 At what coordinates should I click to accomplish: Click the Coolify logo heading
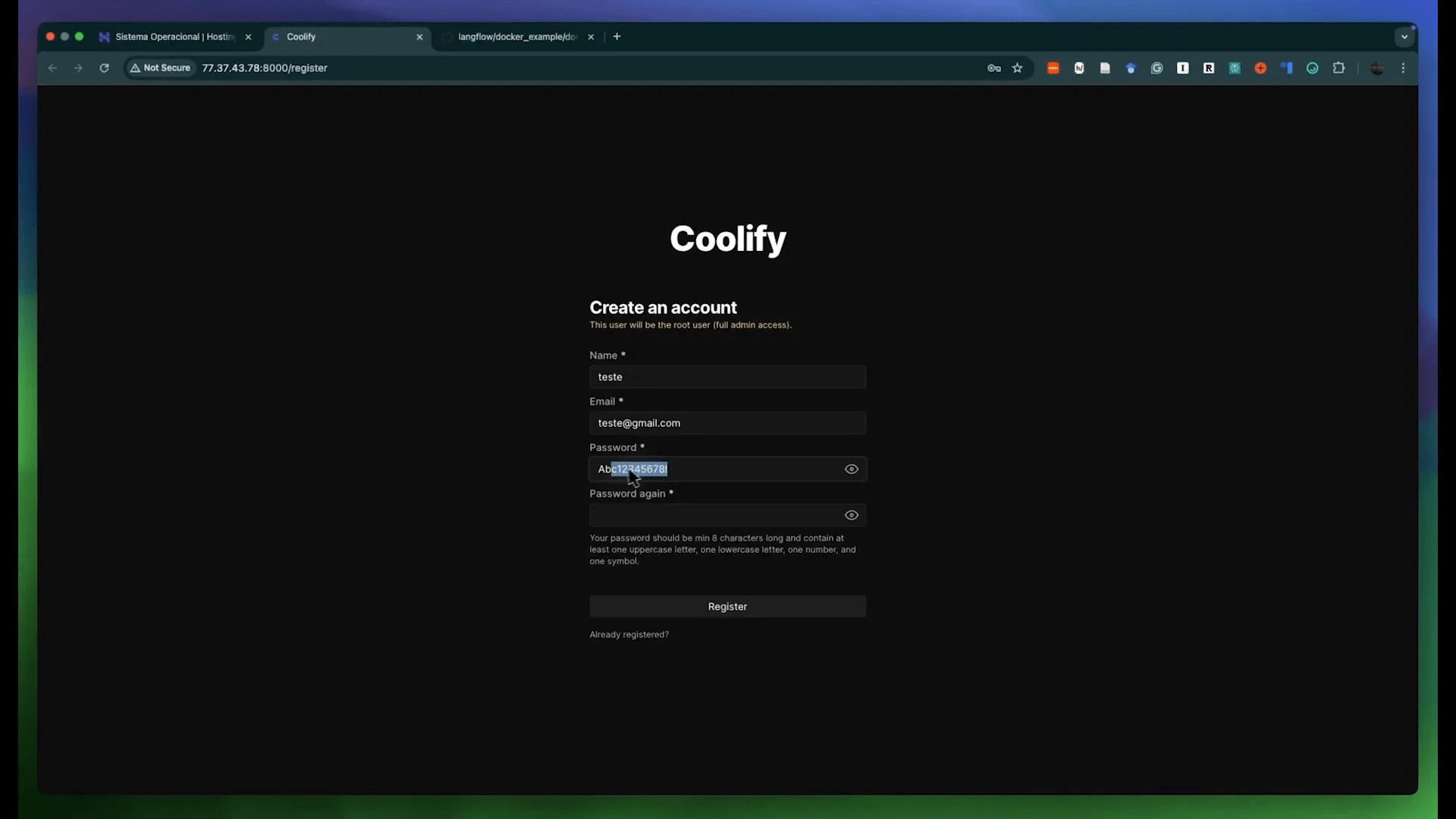click(x=727, y=240)
